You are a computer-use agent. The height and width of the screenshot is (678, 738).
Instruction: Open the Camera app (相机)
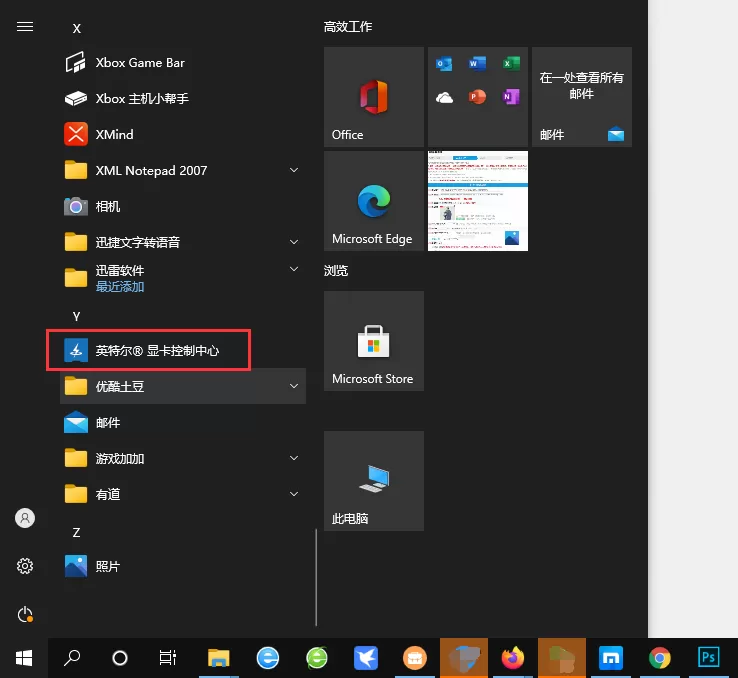(107, 206)
